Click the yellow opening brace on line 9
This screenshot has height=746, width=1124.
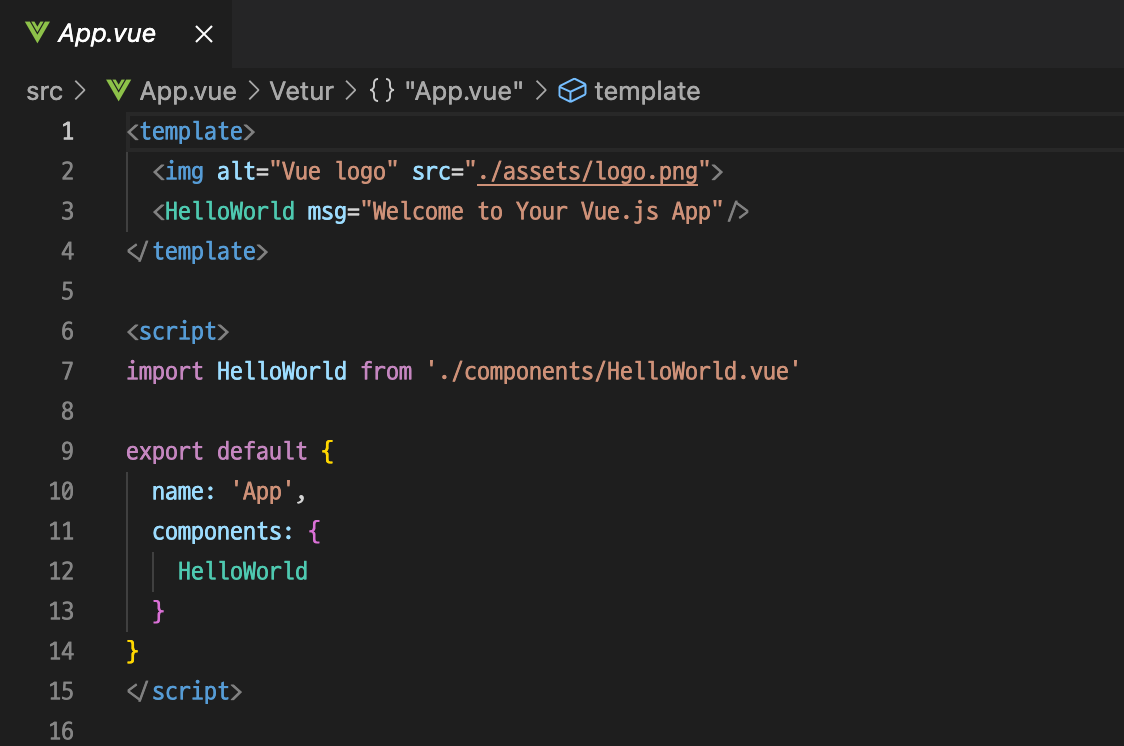328,451
